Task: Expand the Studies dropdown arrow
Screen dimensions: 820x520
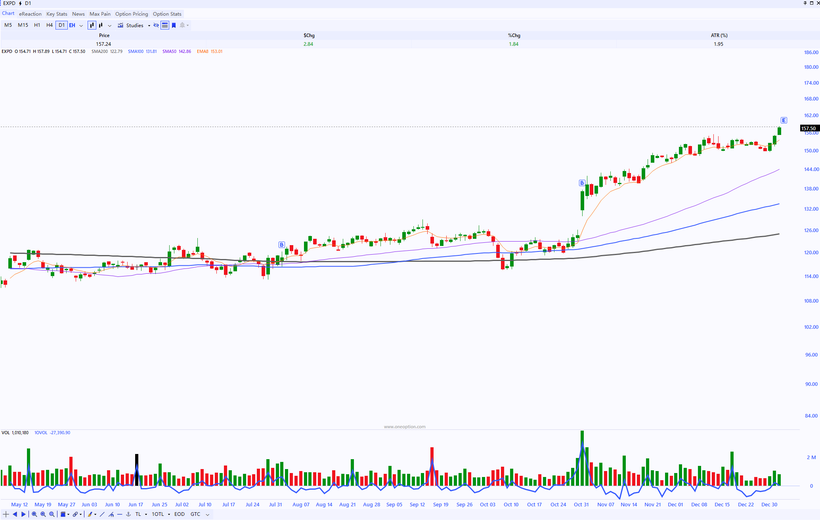Action: coord(149,26)
